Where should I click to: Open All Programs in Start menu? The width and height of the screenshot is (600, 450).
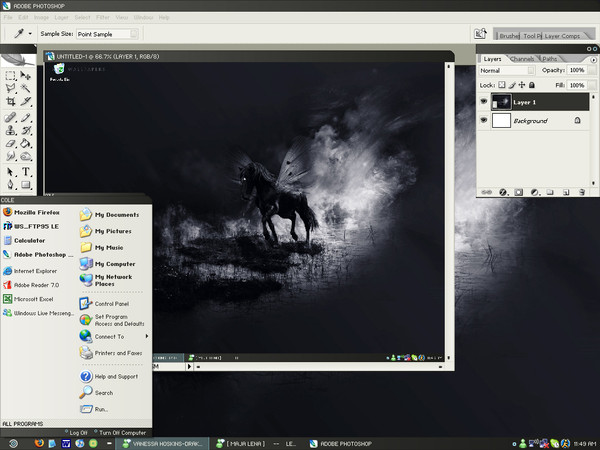pyautogui.click(x=23, y=424)
